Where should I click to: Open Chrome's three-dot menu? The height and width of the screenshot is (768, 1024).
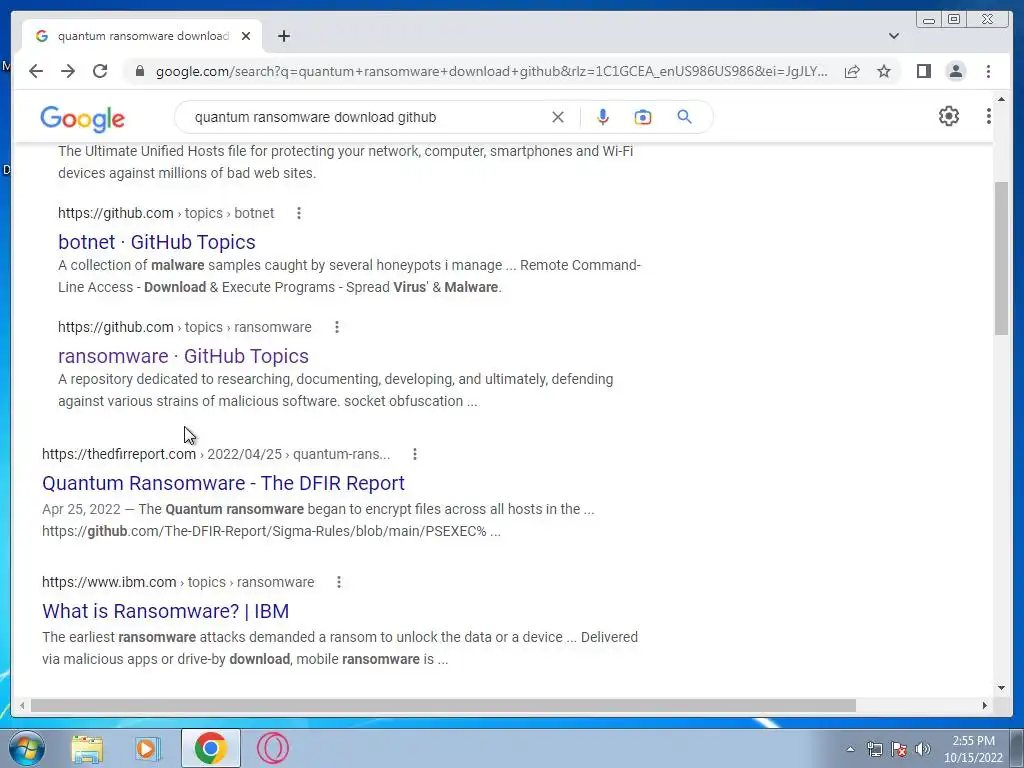click(989, 71)
